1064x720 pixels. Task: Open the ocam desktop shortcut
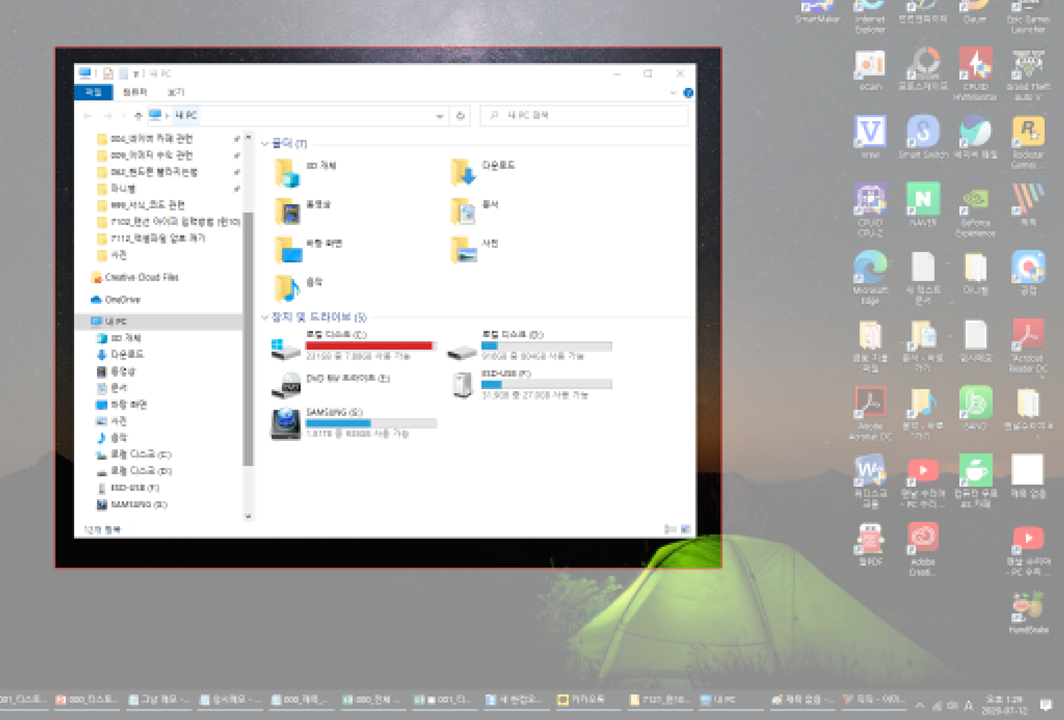(x=870, y=69)
